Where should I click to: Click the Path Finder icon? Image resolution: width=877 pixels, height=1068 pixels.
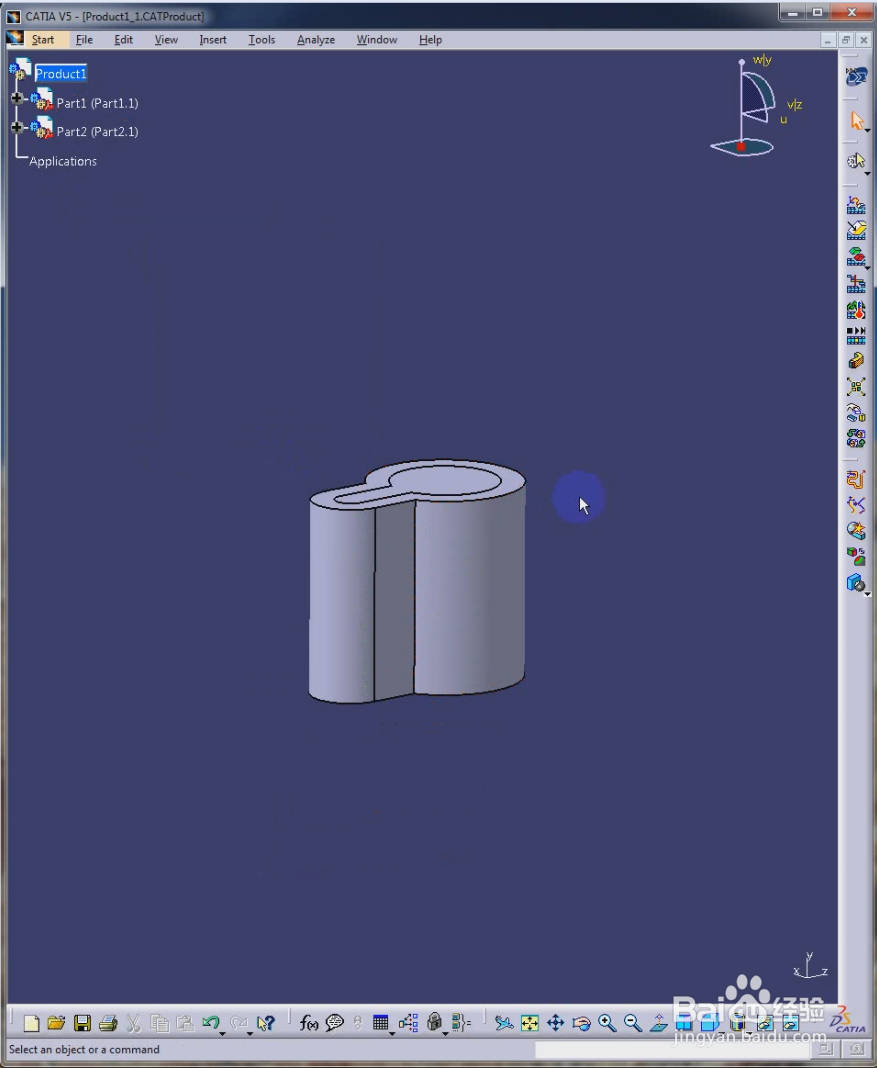pos(856,479)
